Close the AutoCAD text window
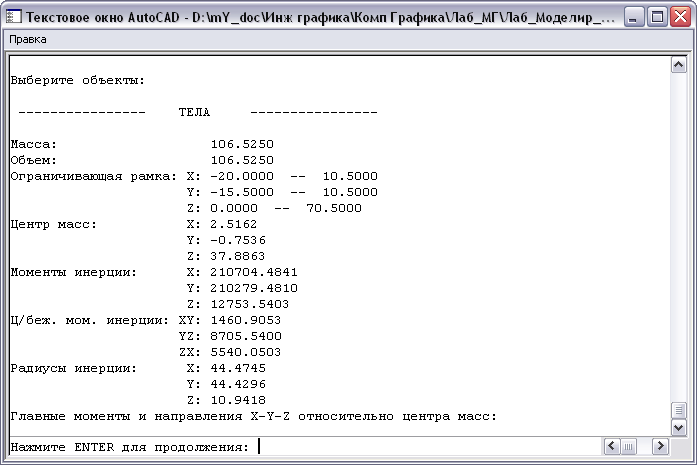Viewport: 697px width, 465px height. pos(680,17)
